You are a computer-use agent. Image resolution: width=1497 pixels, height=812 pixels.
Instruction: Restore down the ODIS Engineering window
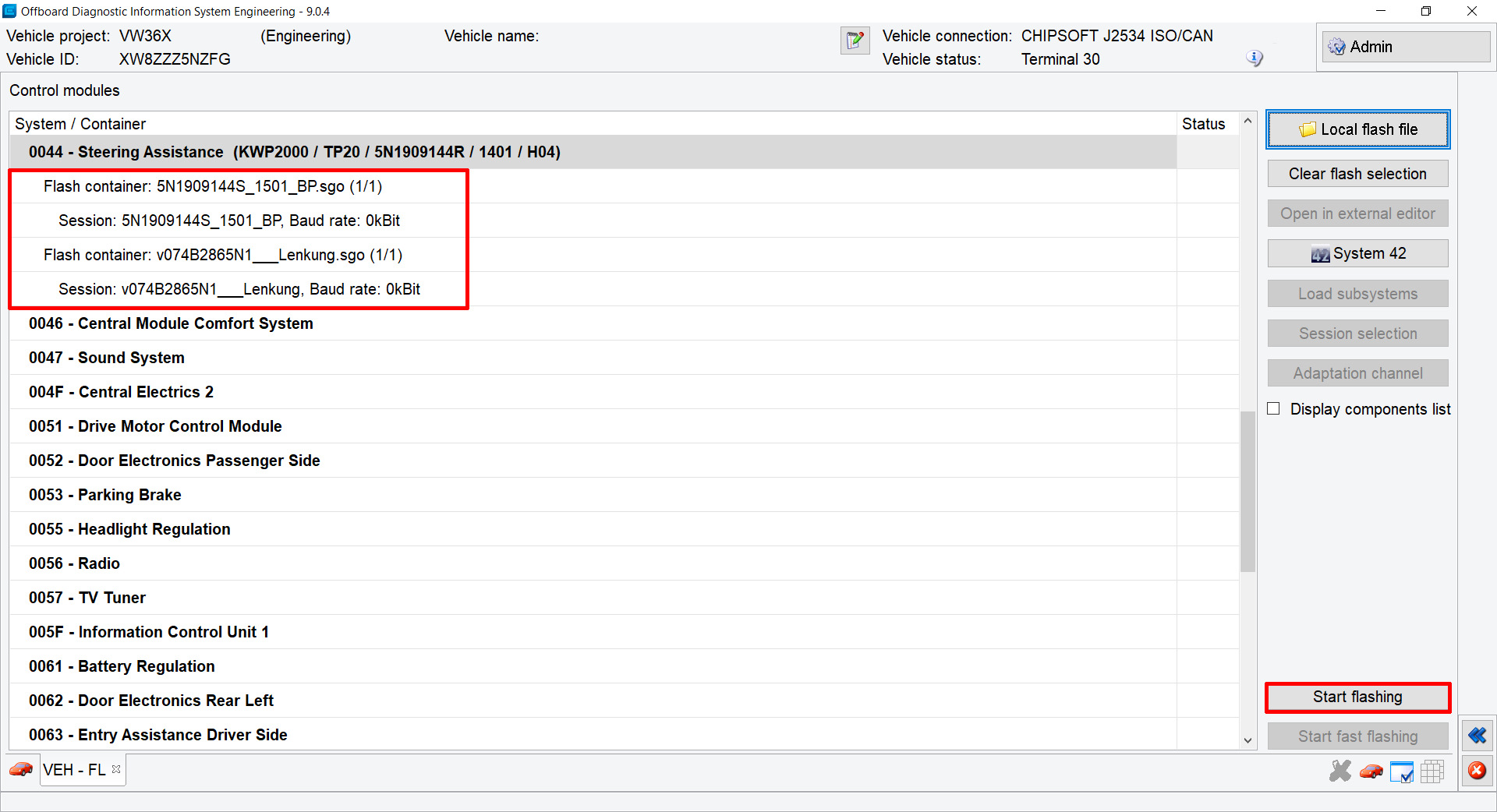1426,11
